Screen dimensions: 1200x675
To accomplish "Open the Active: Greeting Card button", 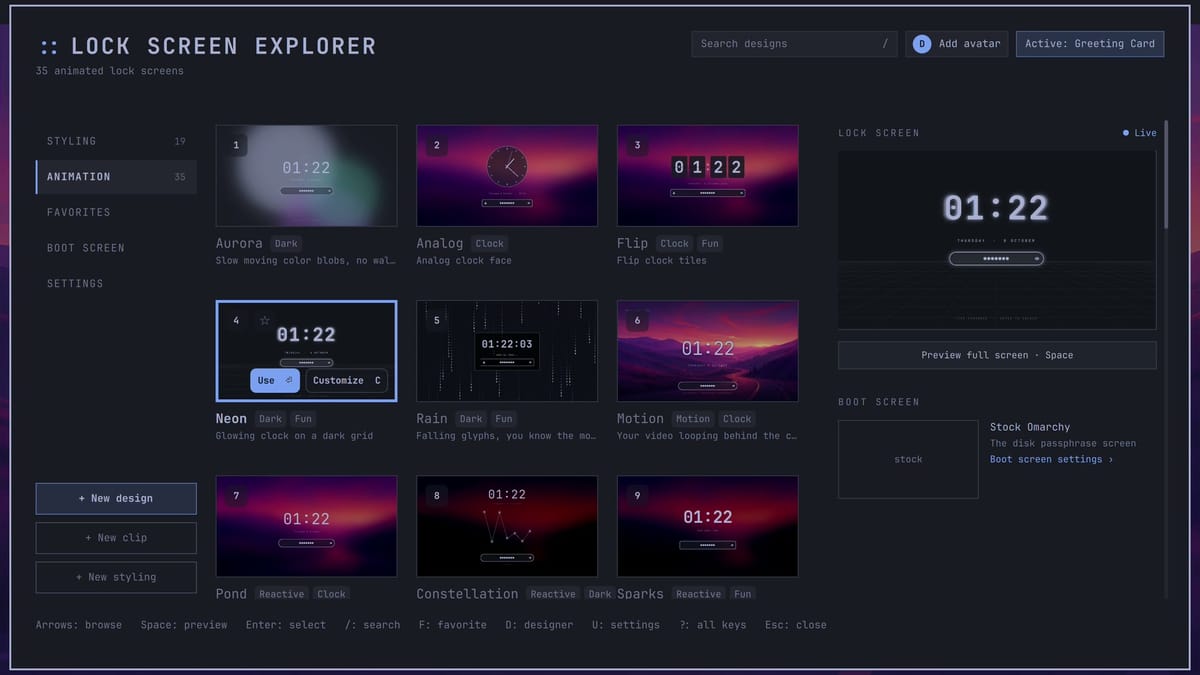I will click(x=1090, y=44).
